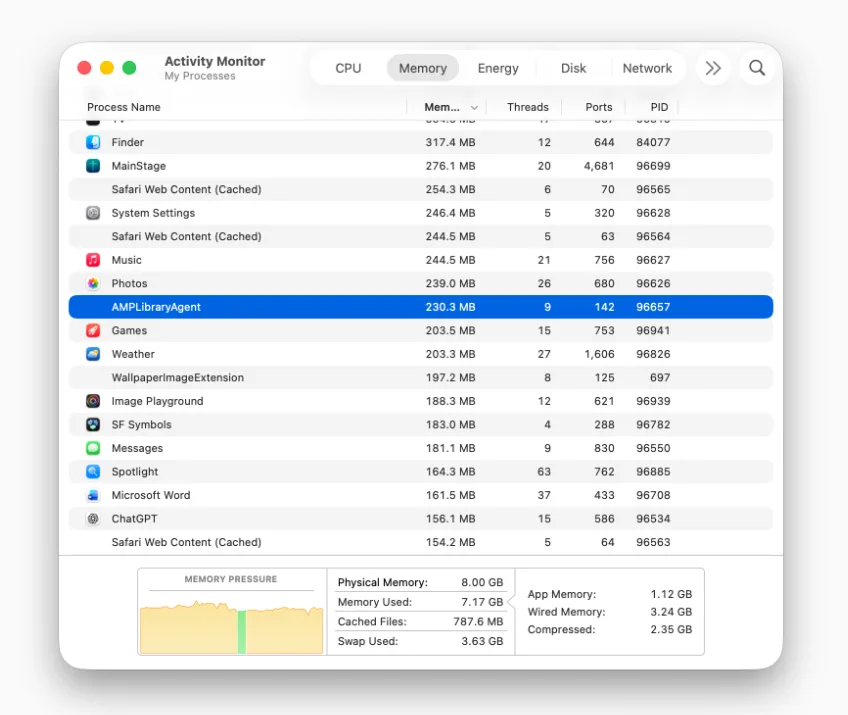Viewport: 848px width, 715px height.
Task: Click the Microsoft Word process name
Action: click(151, 495)
